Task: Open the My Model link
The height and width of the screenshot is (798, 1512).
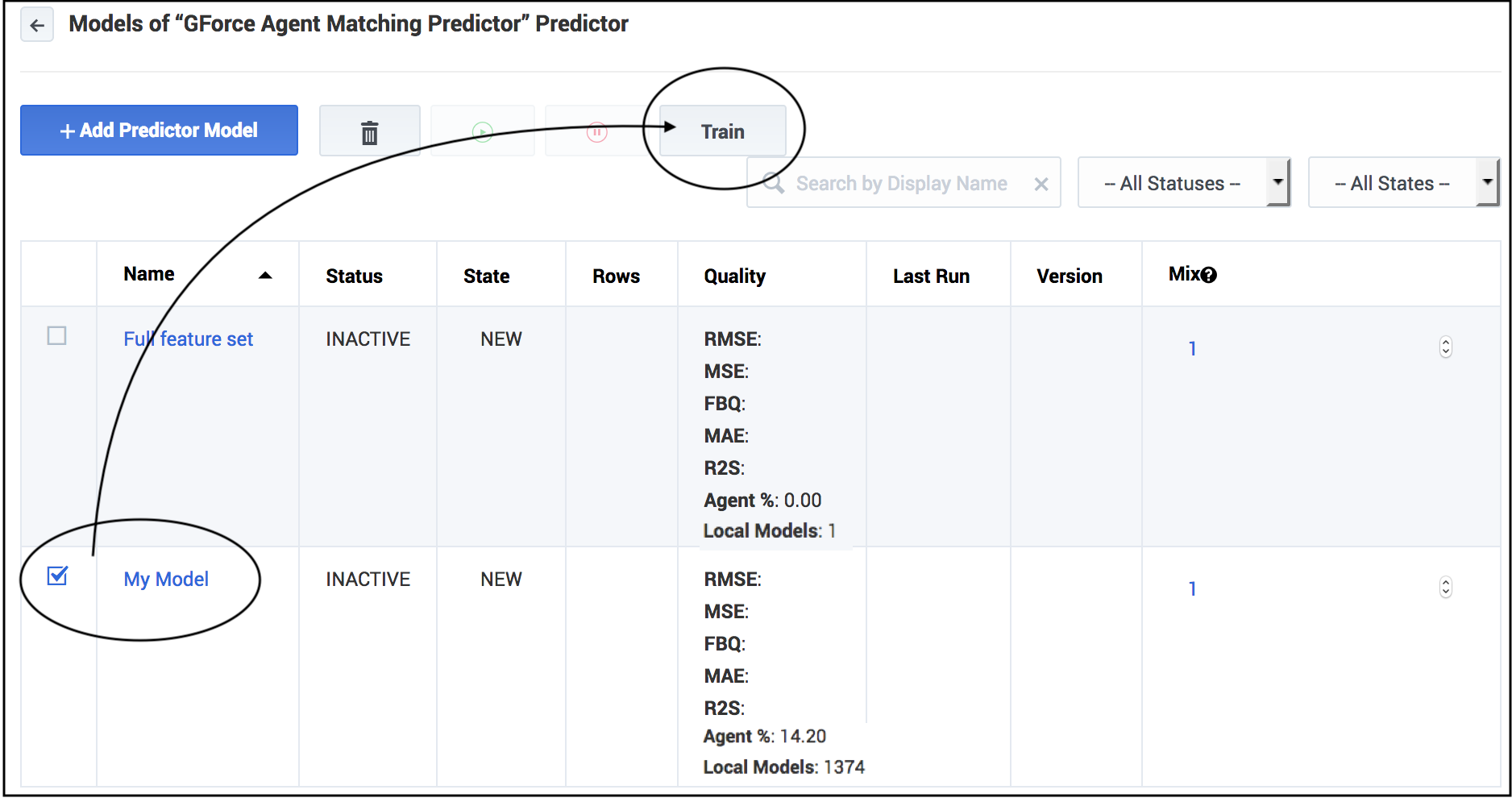Action: (x=166, y=579)
